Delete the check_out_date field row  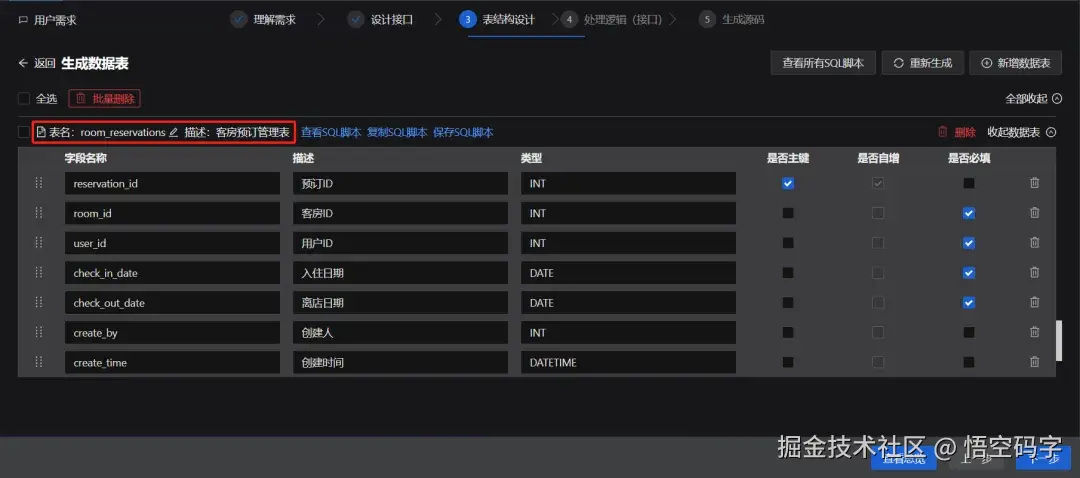[x=1034, y=302]
